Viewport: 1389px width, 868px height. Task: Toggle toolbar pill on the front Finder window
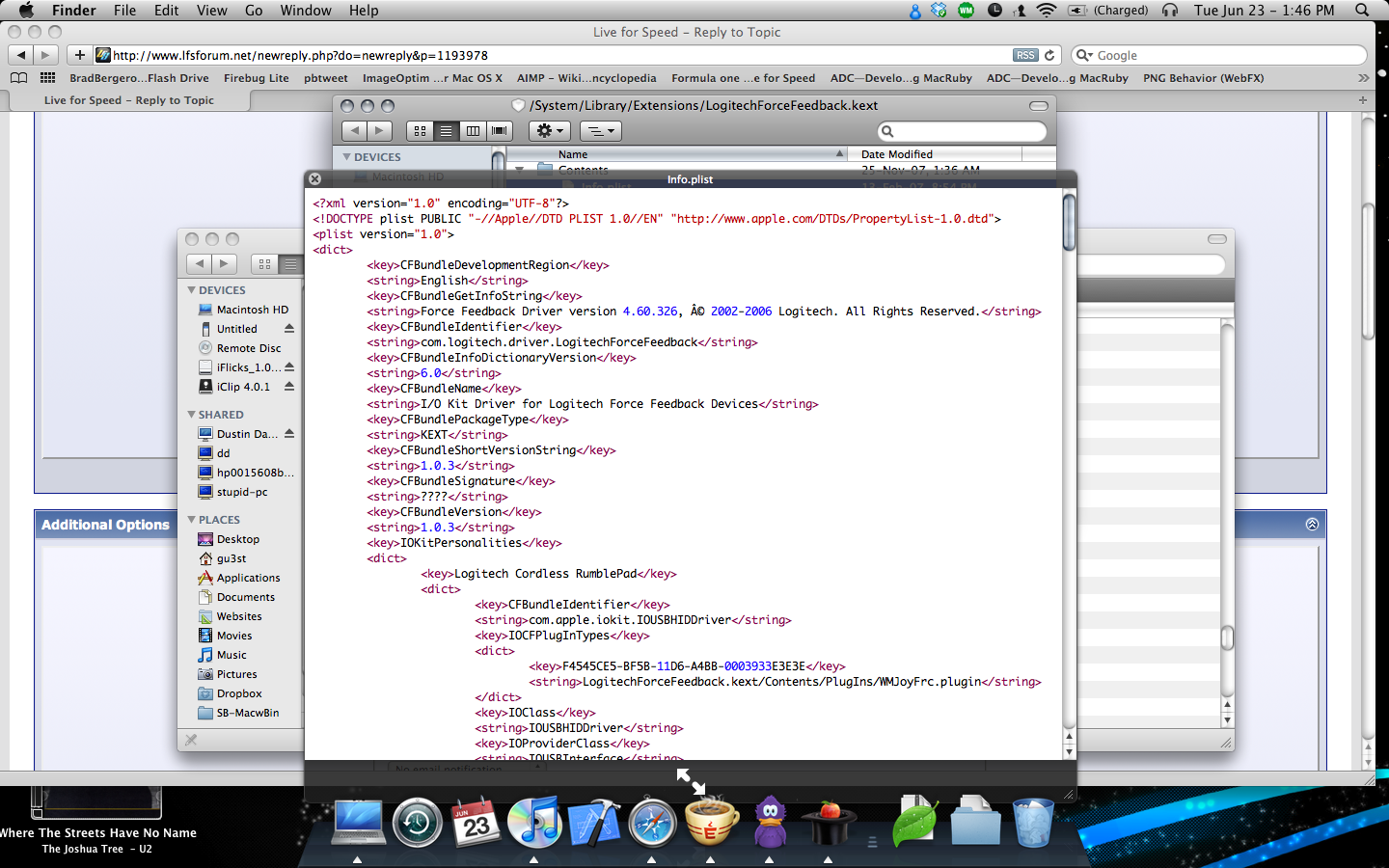click(1217, 238)
